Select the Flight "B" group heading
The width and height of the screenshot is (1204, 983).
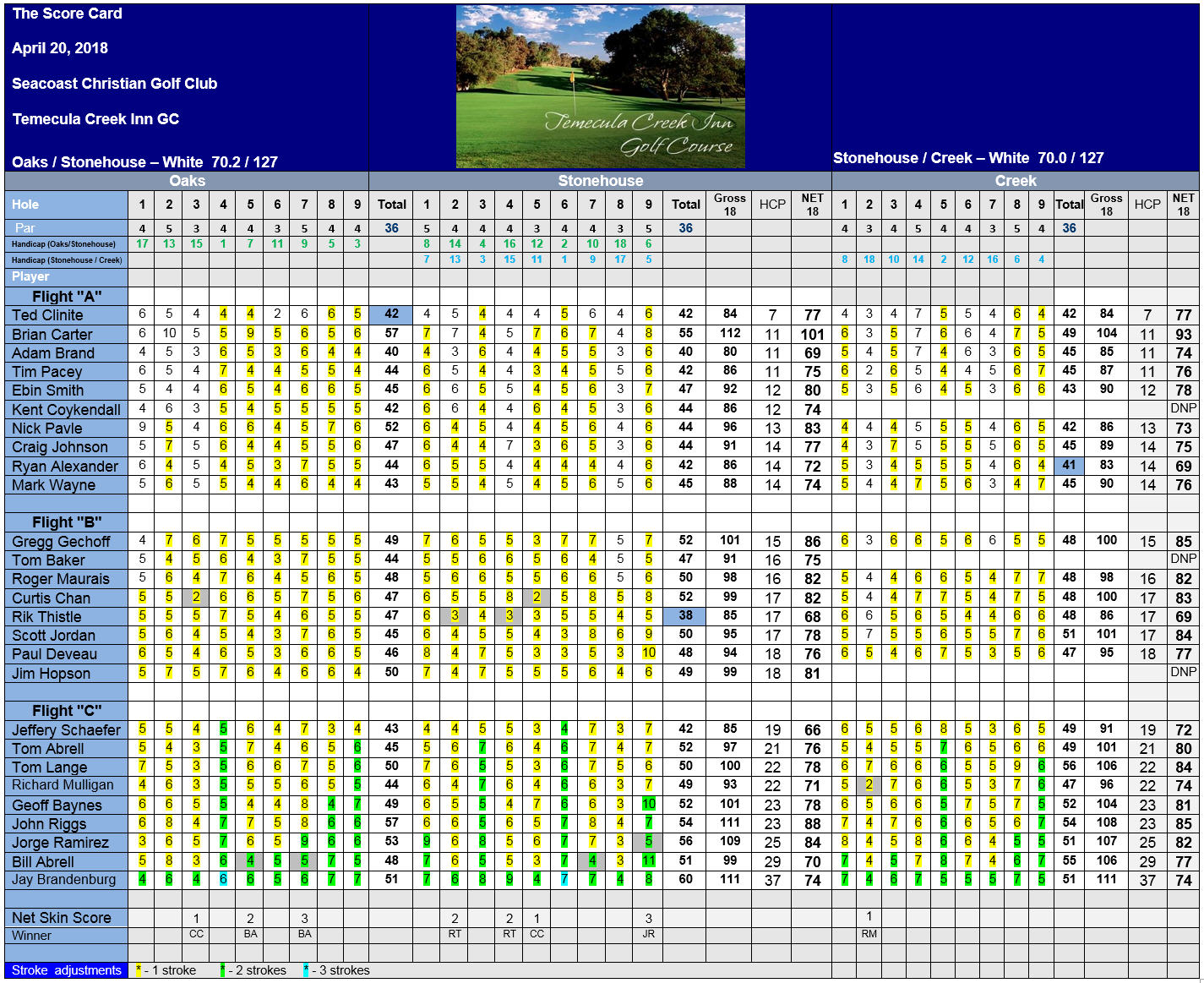pos(67,522)
